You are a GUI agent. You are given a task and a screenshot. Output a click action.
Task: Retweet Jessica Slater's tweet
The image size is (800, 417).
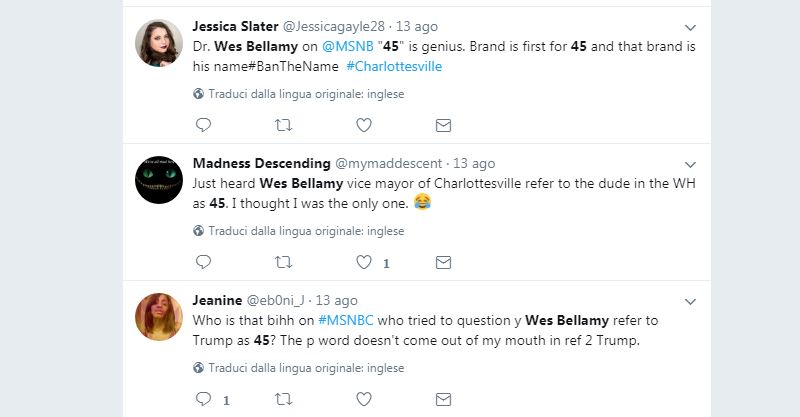point(283,125)
